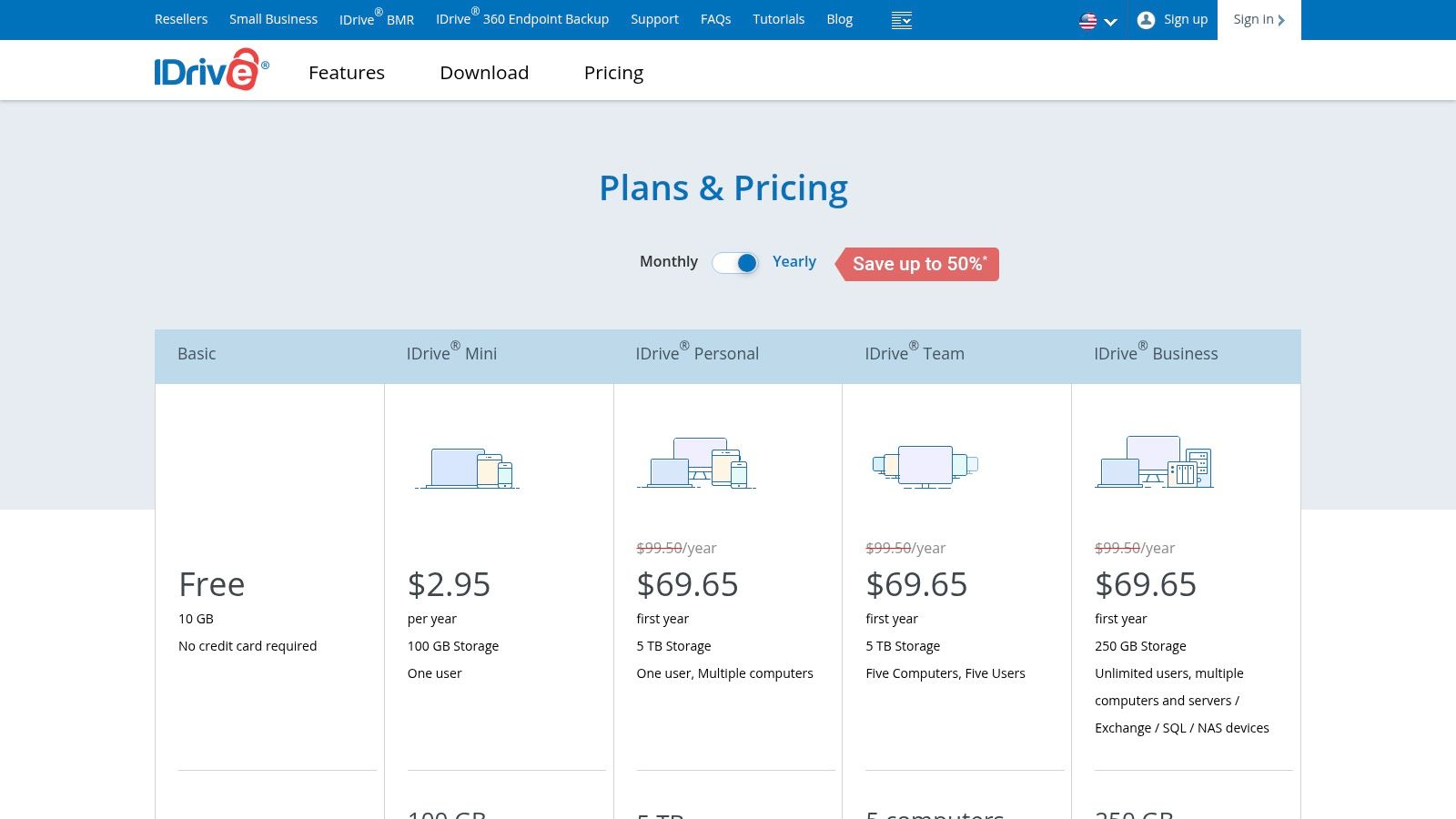Image resolution: width=1456 pixels, height=819 pixels.
Task: Select Monthly billing option
Action: click(x=668, y=262)
